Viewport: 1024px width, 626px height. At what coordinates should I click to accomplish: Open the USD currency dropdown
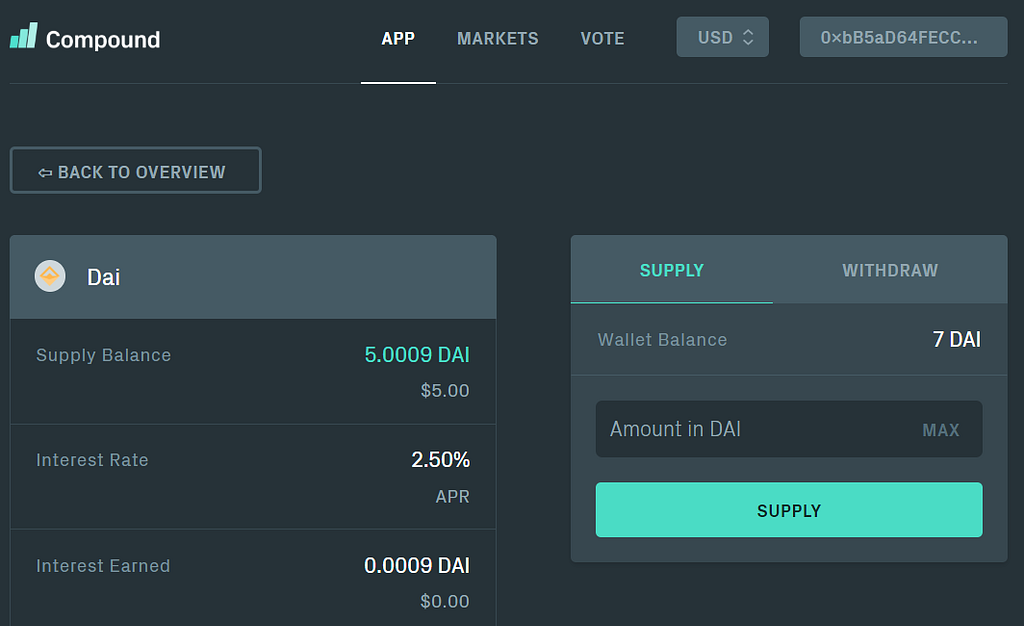pos(722,37)
